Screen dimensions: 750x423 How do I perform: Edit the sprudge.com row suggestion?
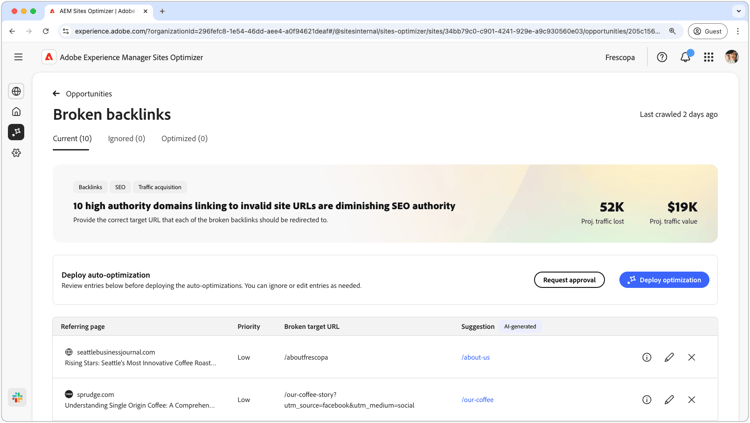pyautogui.click(x=669, y=400)
